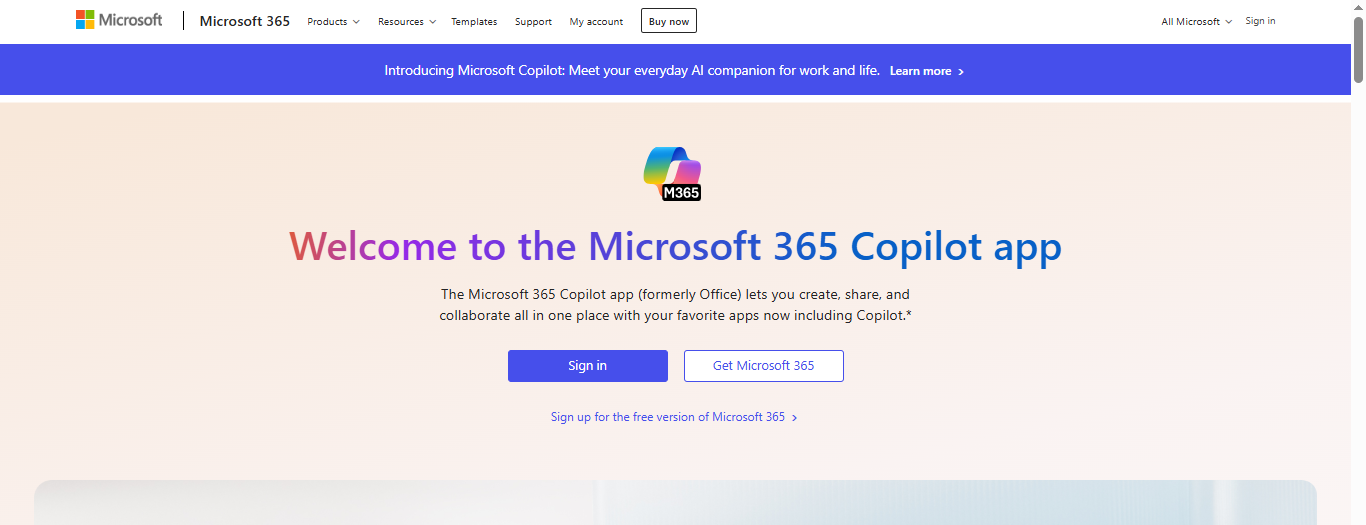Click the blue Sign in button

point(587,366)
